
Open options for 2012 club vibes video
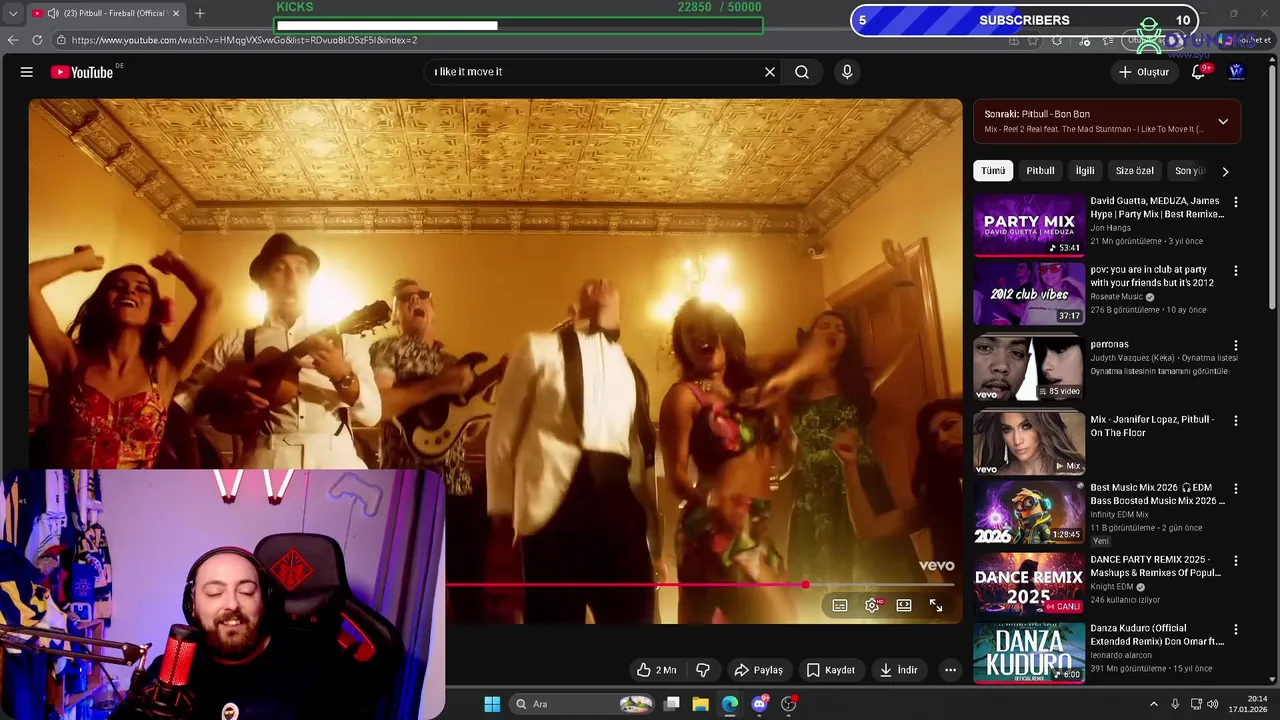1236,271
